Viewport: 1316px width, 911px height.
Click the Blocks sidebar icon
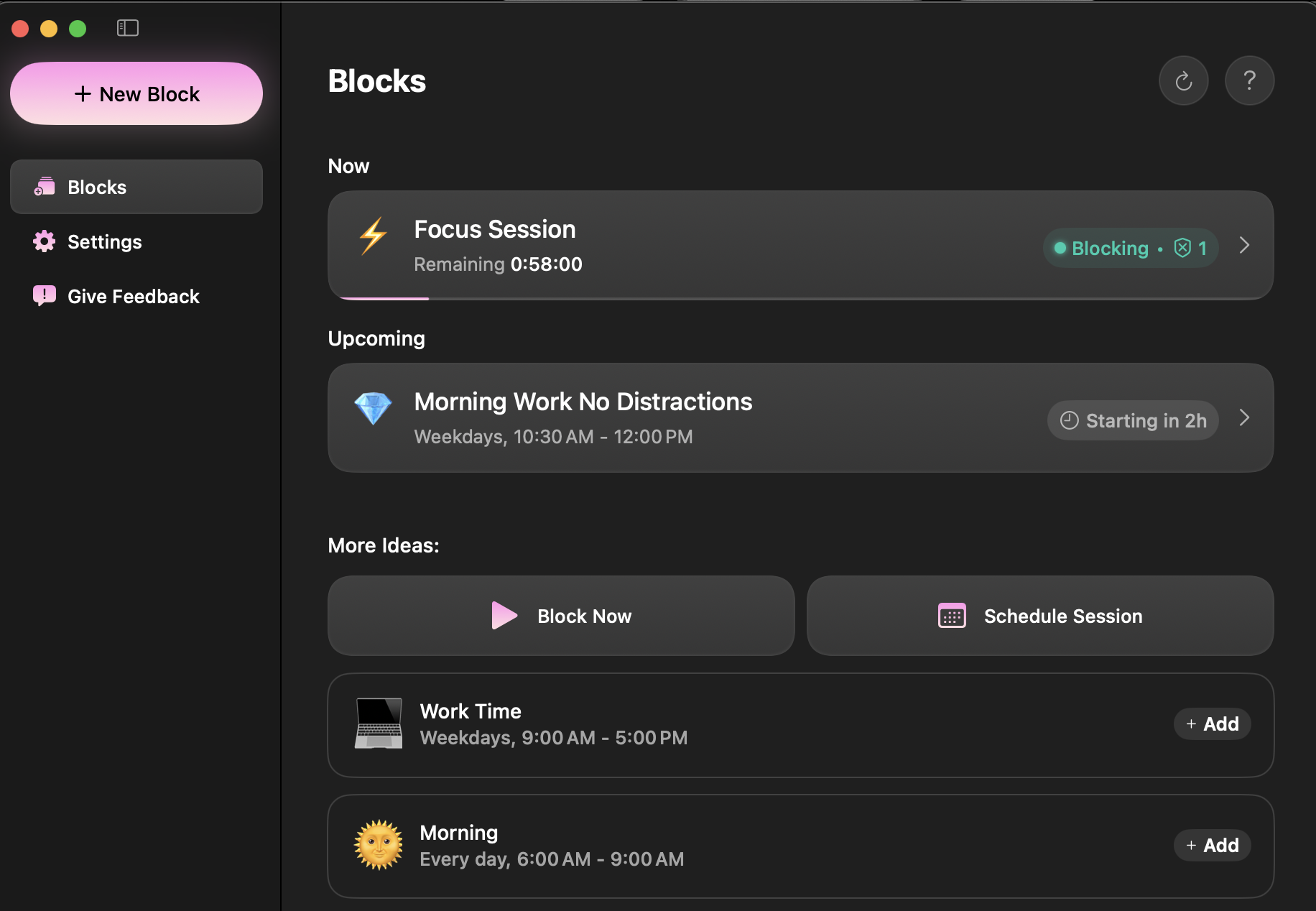pyautogui.click(x=45, y=187)
